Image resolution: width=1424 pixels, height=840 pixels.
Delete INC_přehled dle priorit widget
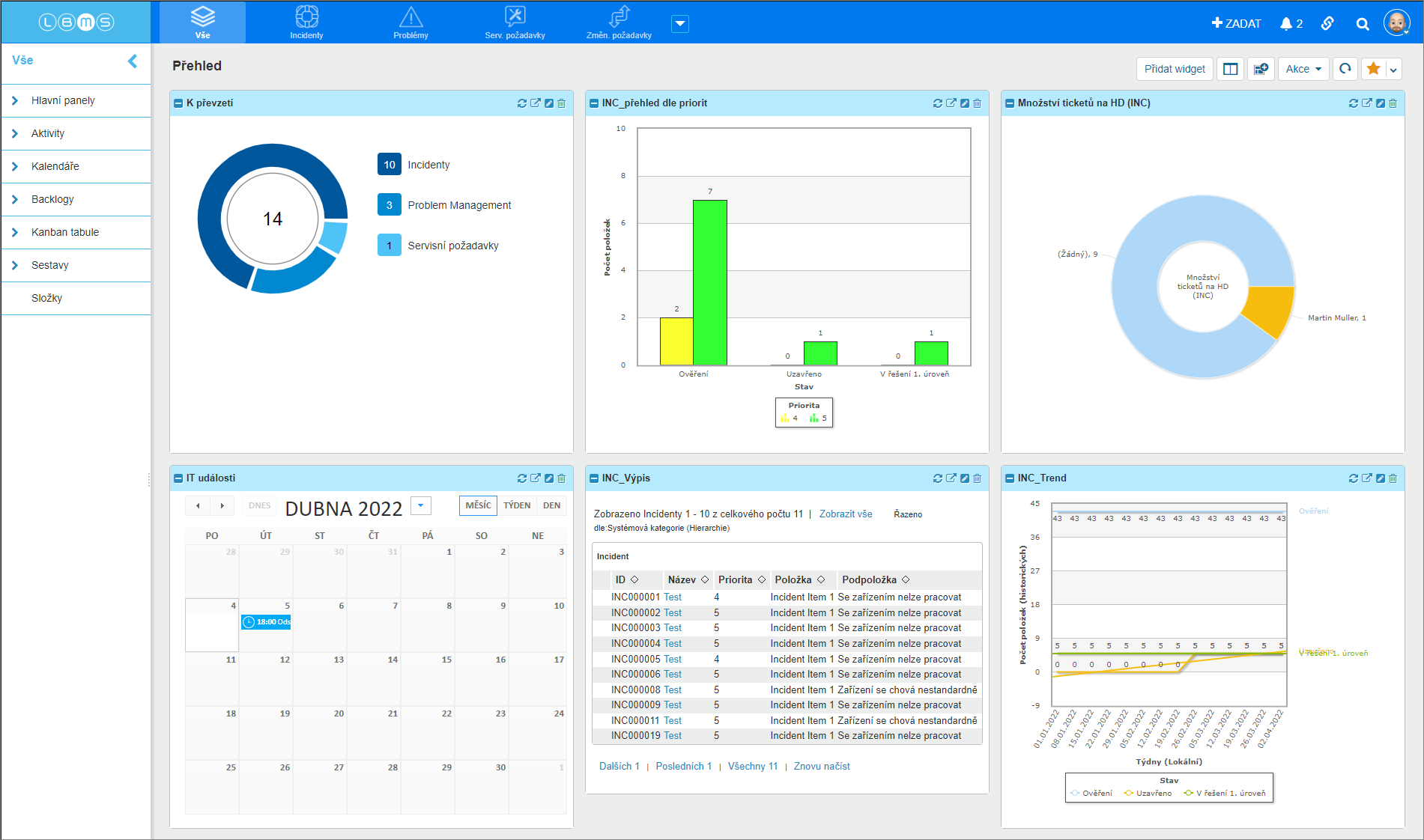(978, 103)
